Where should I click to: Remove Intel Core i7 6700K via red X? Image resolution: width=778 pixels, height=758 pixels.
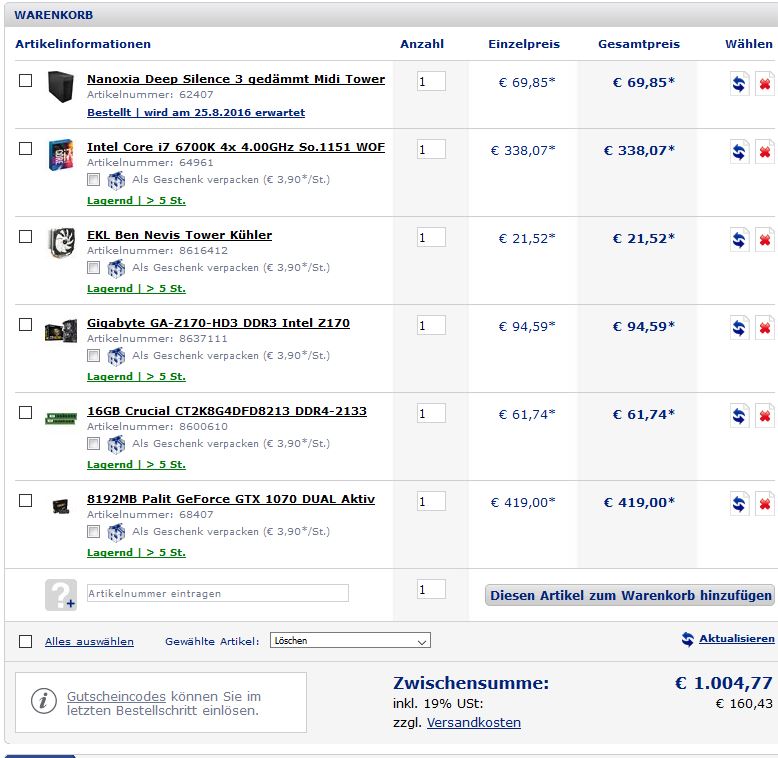765,151
